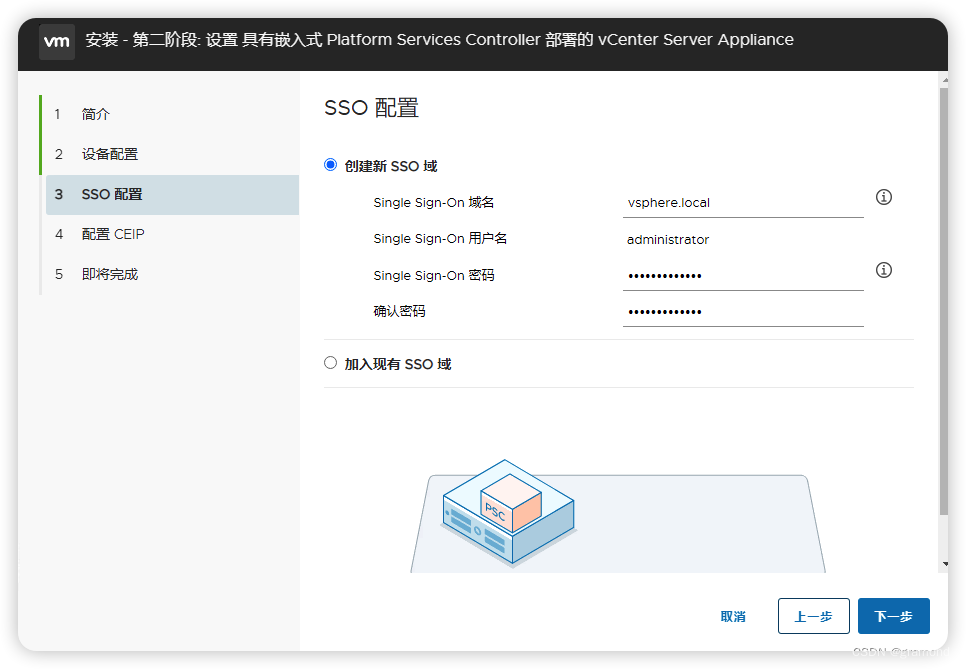Click the 下一步 next button
Image resolution: width=966 pixels, height=669 pixels.
point(893,616)
